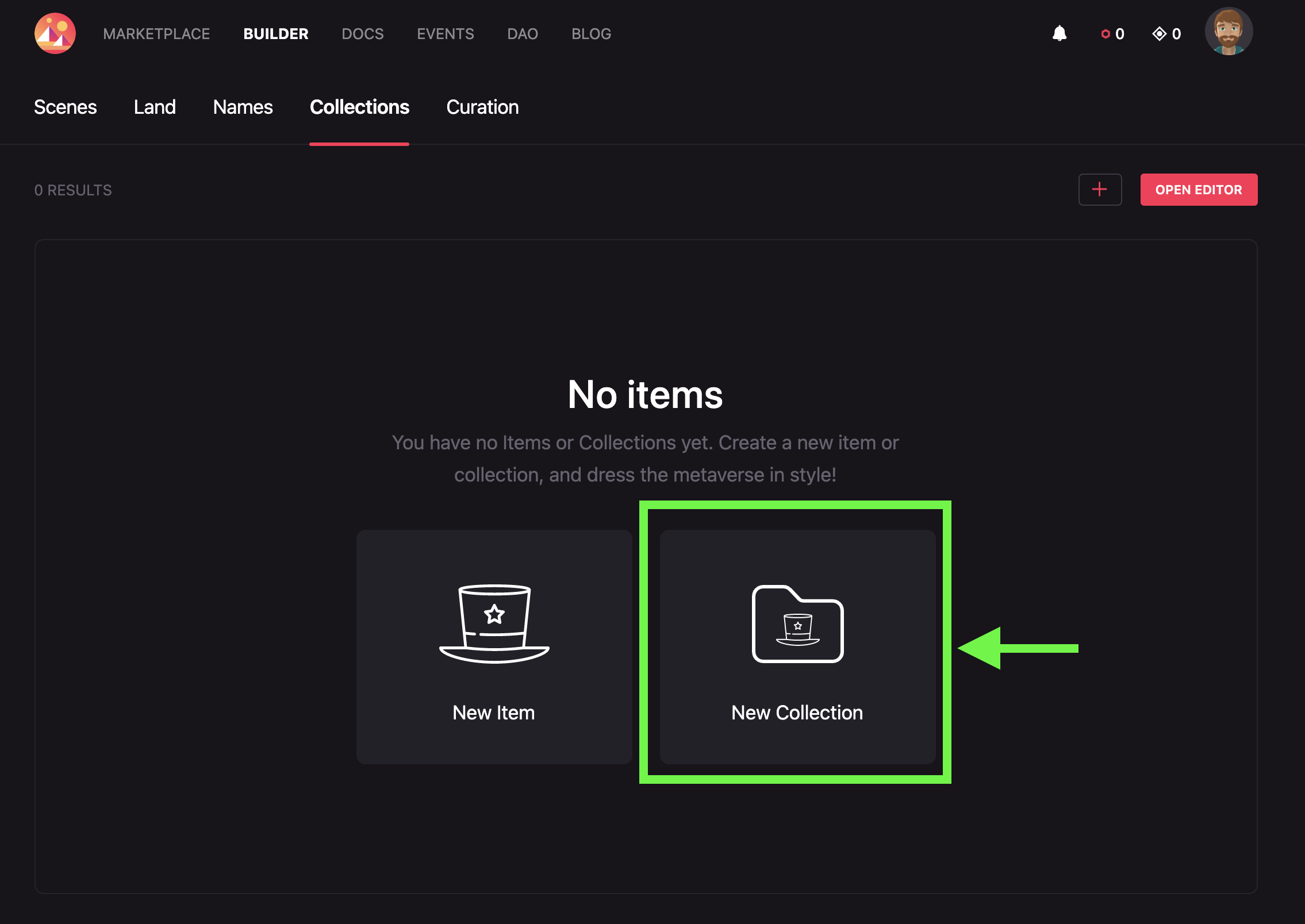Click the No items heading
This screenshot has height=924, width=1305.
[x=645, y=395]
